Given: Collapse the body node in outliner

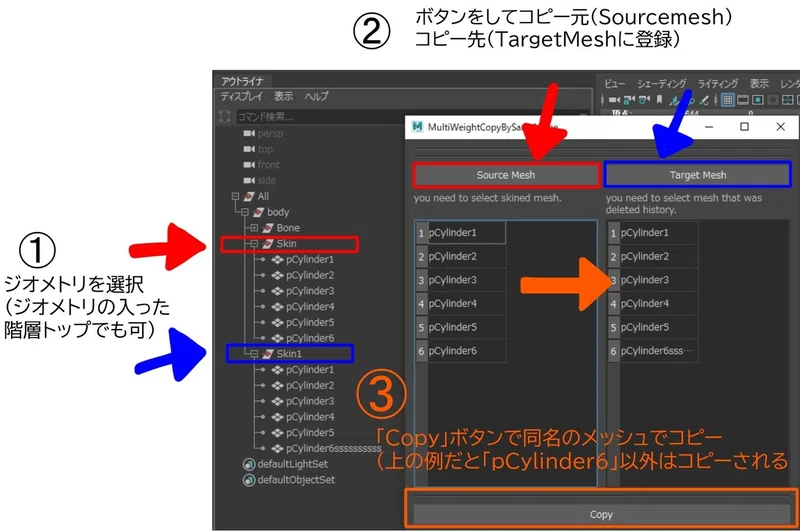Looking at the screenshot, I should pos(245,212).
